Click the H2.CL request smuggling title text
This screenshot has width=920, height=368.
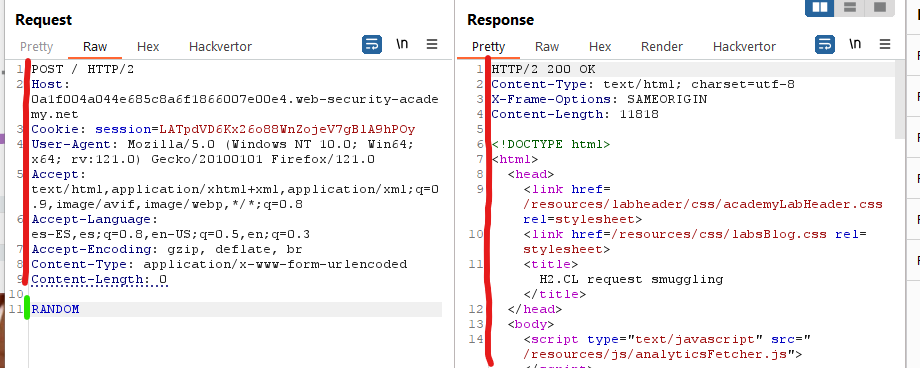631,279
